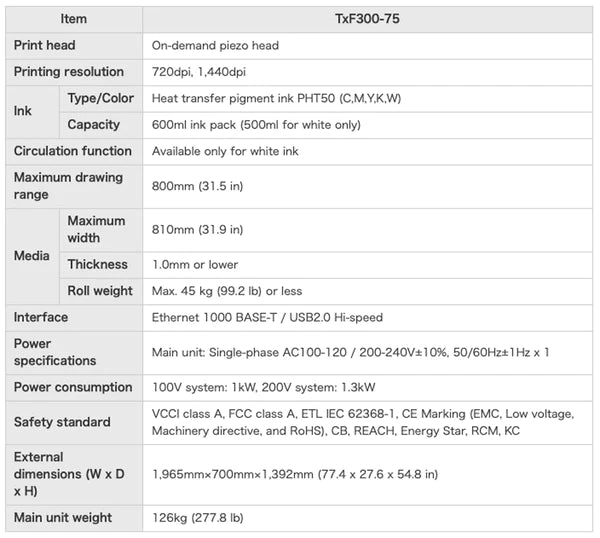Click the Media group label cell

(33, 256)
